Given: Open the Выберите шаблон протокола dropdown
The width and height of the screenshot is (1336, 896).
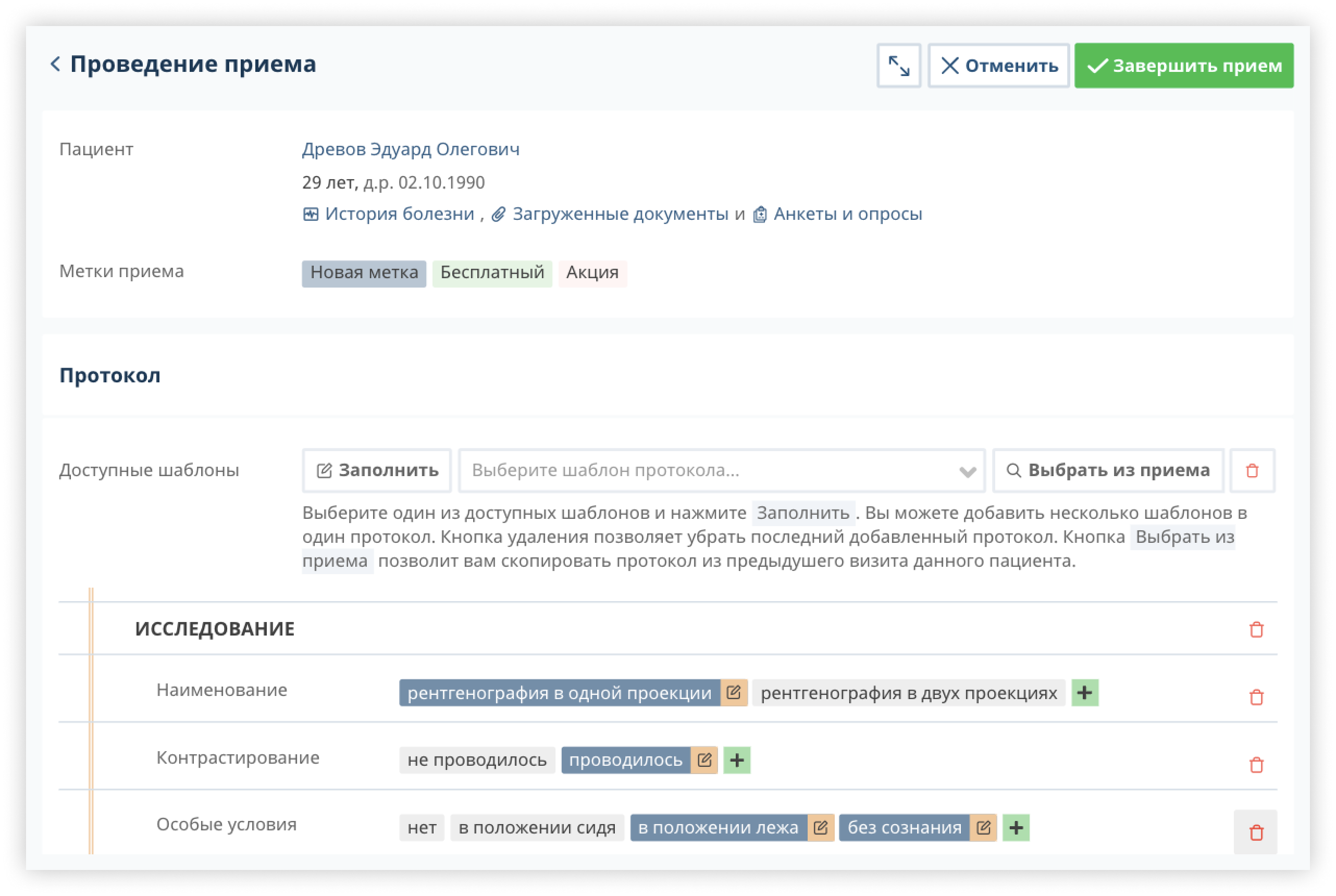Looking at the screenshot, I should click(721, 470).
